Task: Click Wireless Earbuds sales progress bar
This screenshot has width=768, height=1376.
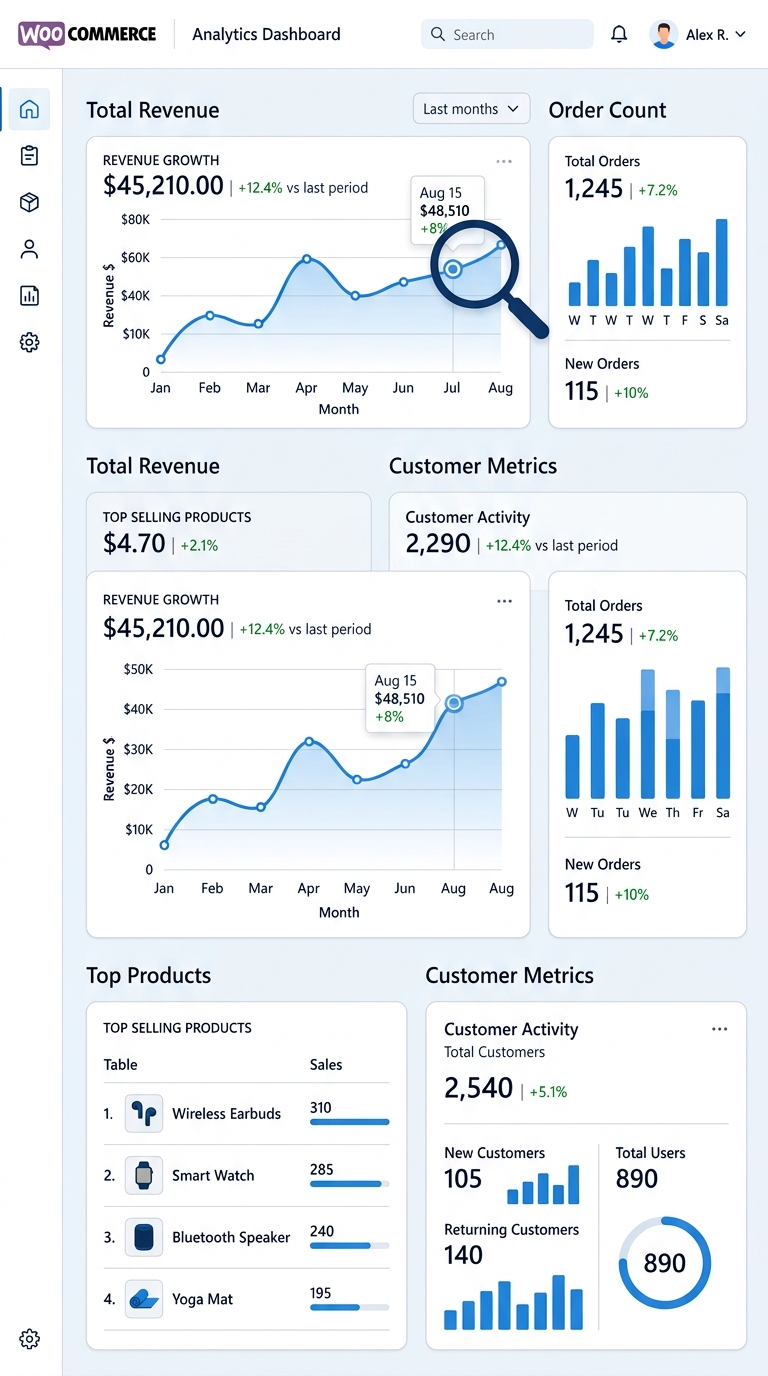Action: point(349,1122)
